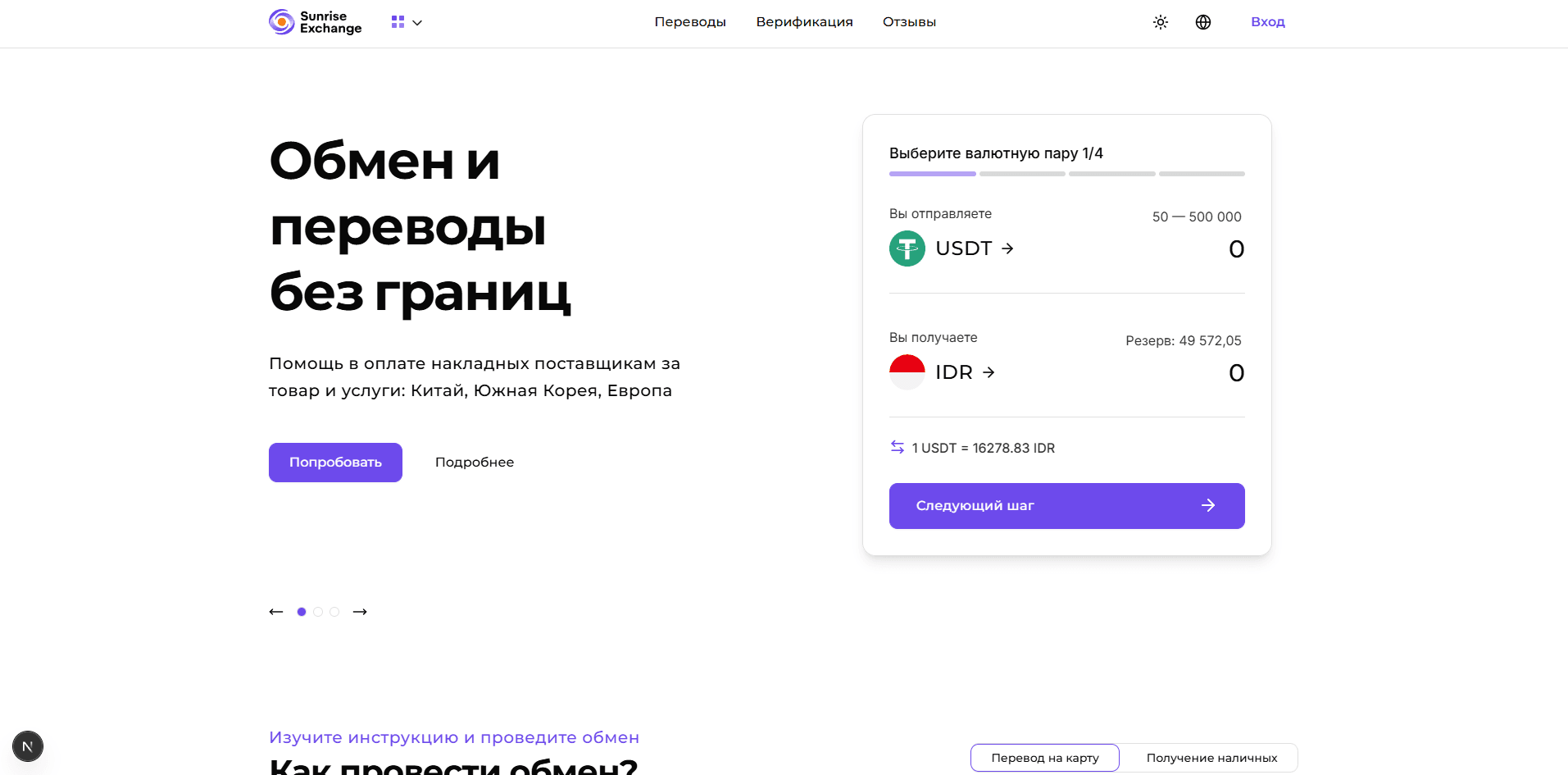The image size is (1568, 775).
Task: Open the IDR currency selection arrow
Action: [989, 372]
